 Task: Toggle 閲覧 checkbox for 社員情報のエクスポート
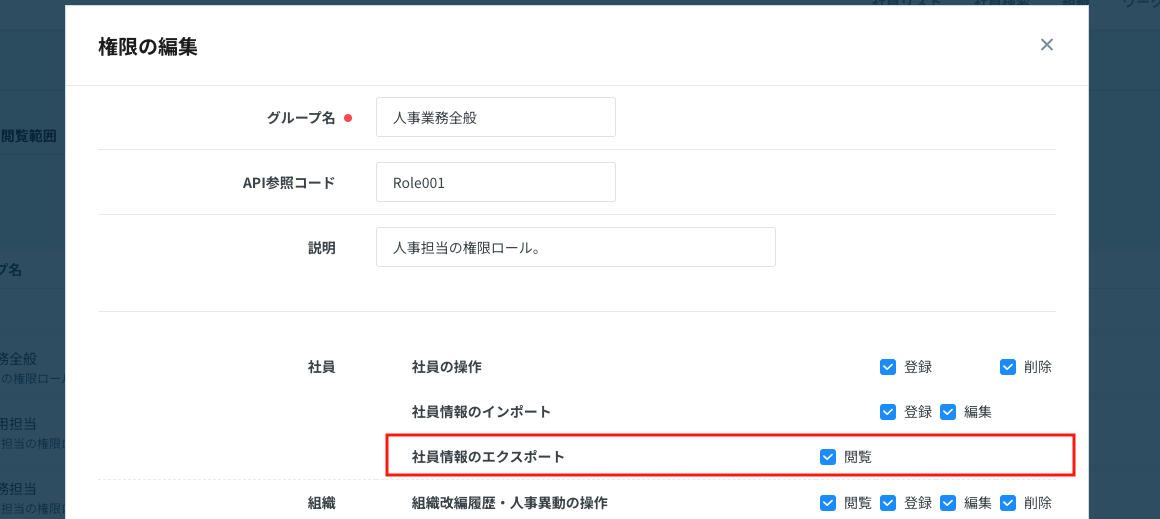[828, 457]
